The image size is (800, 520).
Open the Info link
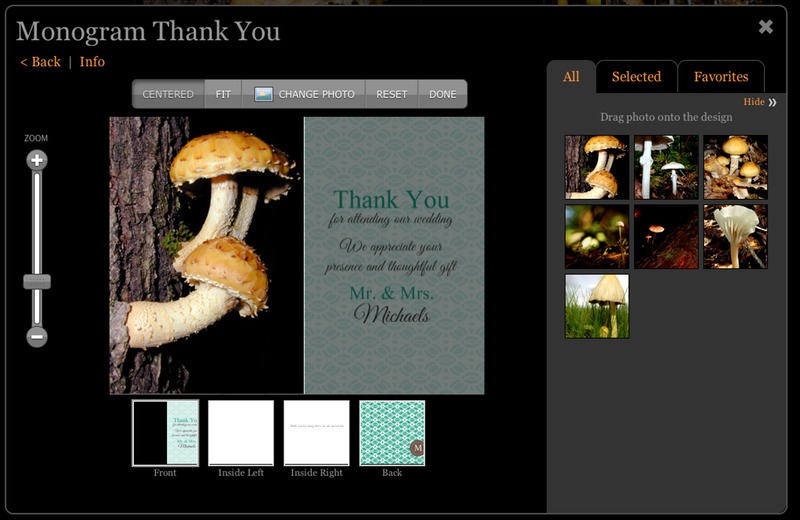[x=92, y=62]
